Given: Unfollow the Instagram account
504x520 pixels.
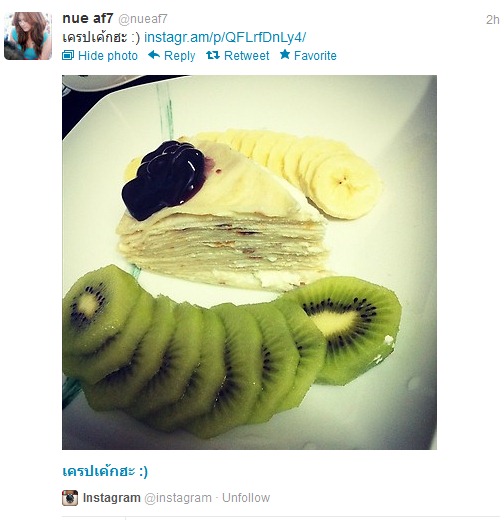Looking at the screenshot, I should pos(246,498).
